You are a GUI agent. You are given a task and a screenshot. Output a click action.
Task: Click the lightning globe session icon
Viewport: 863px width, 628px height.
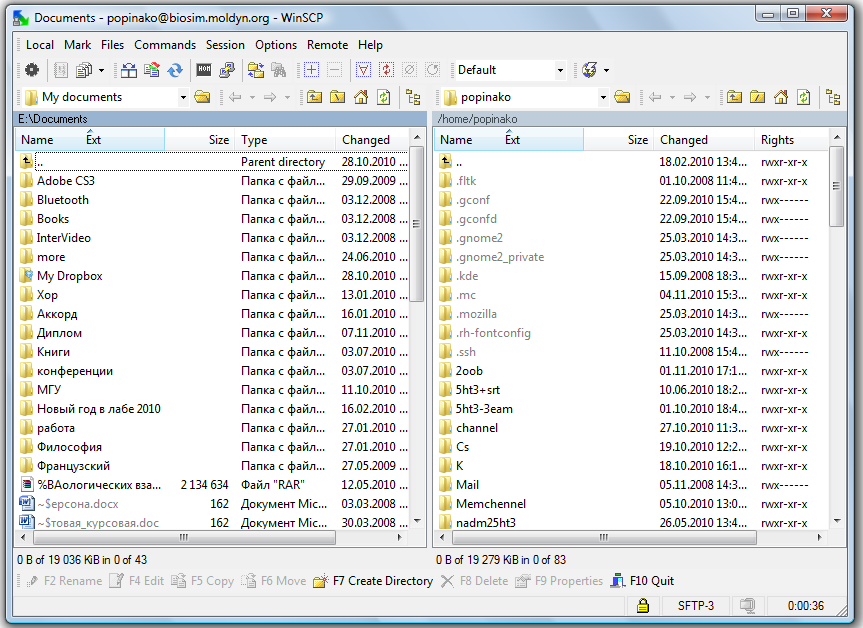(589, 70)
